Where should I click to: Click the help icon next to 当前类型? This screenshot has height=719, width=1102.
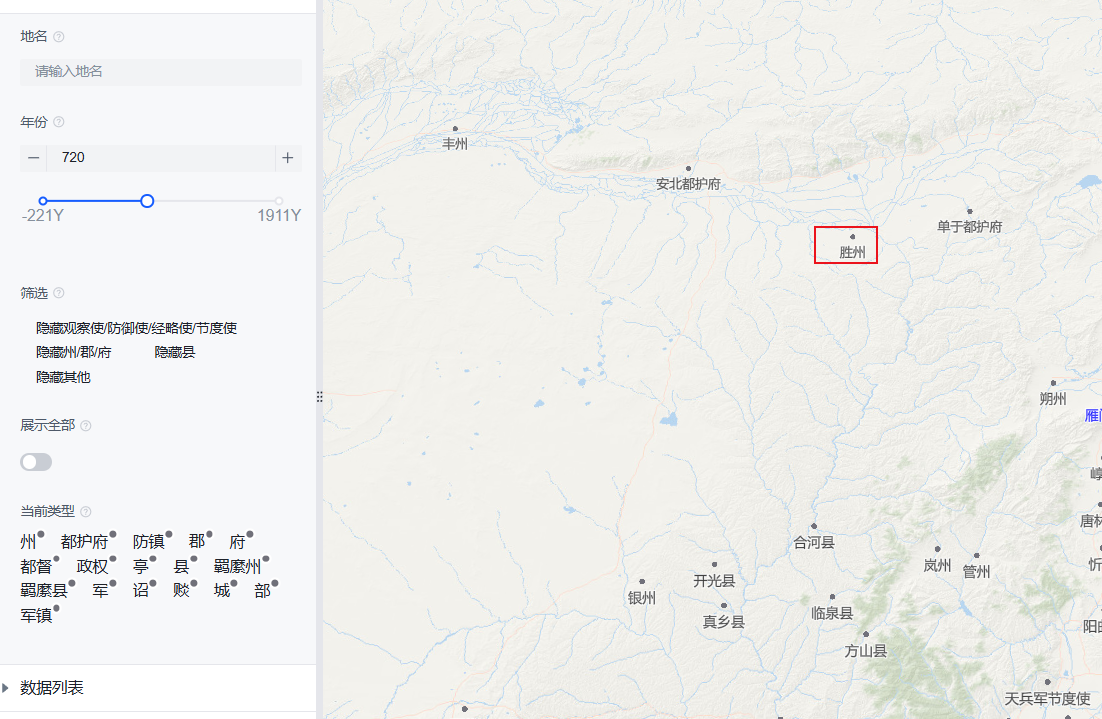(86, 512)
